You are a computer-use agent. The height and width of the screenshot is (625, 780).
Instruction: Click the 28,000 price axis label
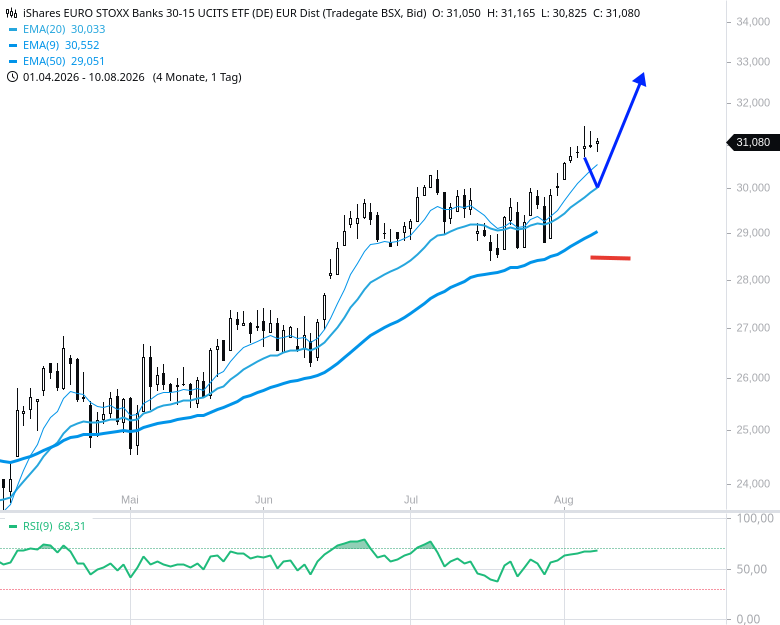point(753,280)
